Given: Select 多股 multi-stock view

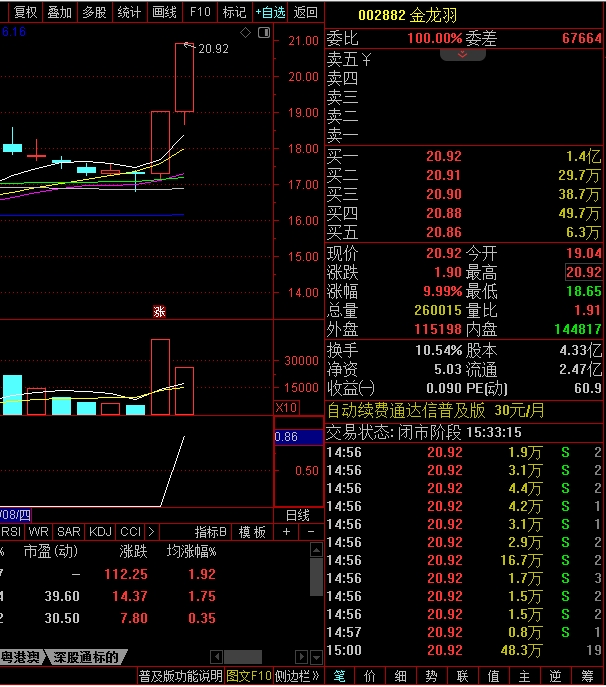Looking at the screenshot, I should (95, 12).
